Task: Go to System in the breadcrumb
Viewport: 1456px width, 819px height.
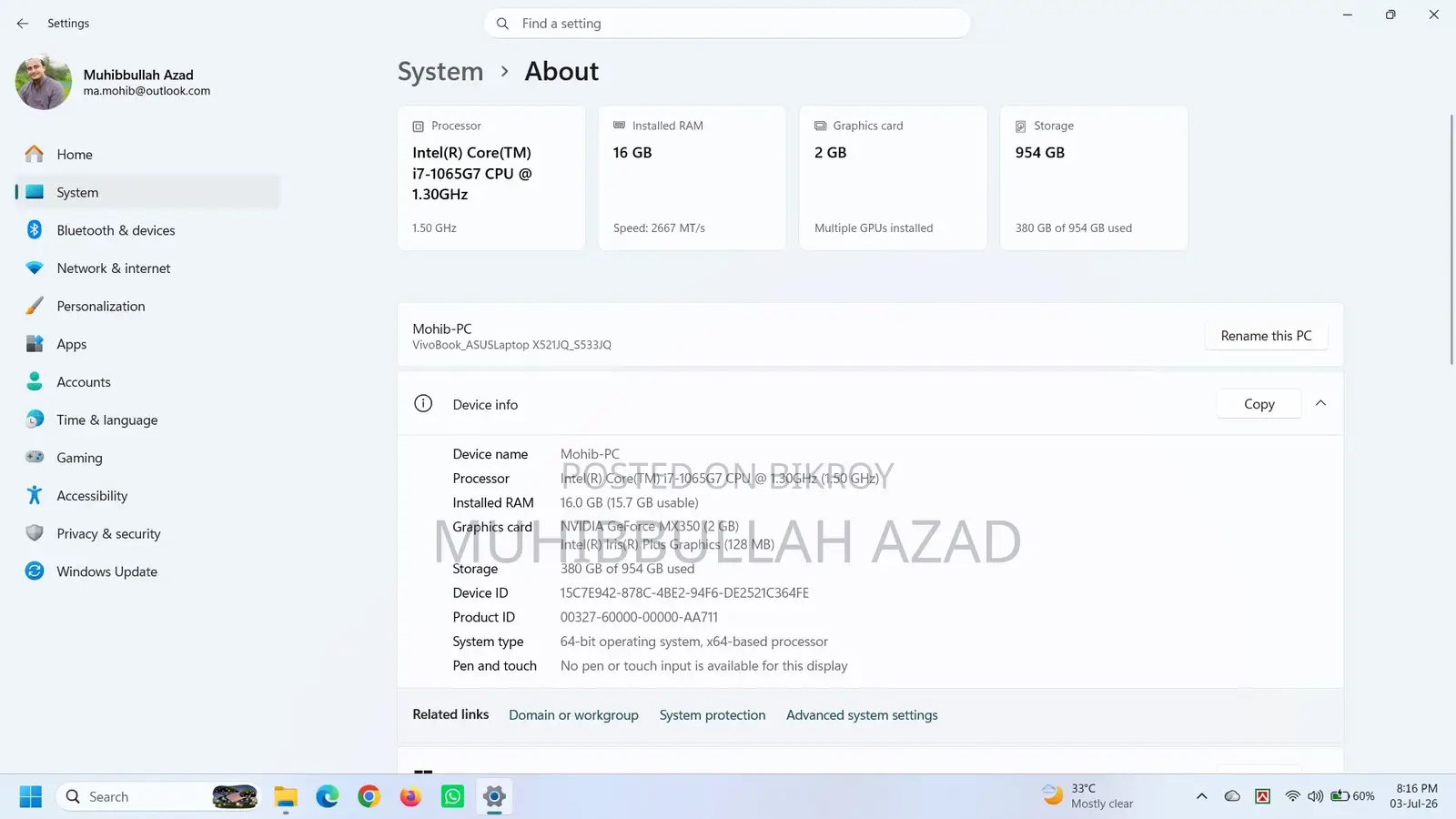Action: (x=440, y=72)
